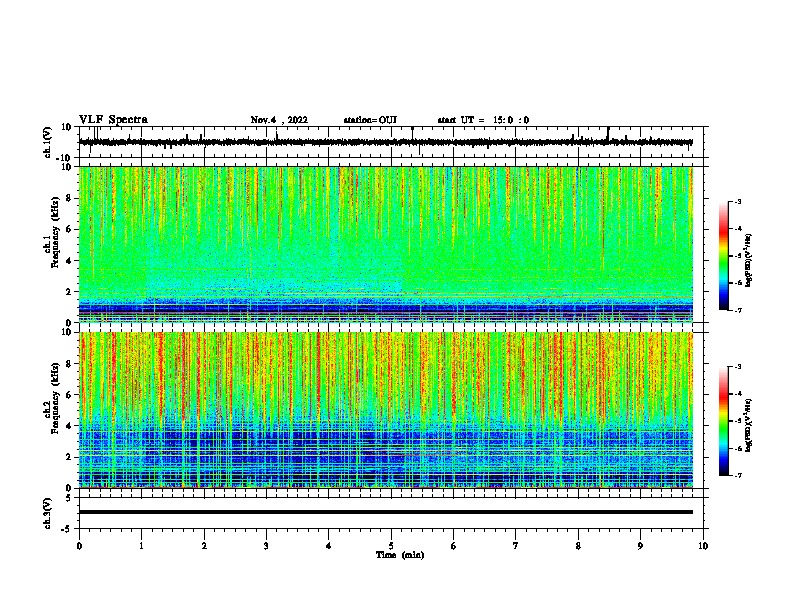Click time axis tick label "2"

click(x=204, y=546)
